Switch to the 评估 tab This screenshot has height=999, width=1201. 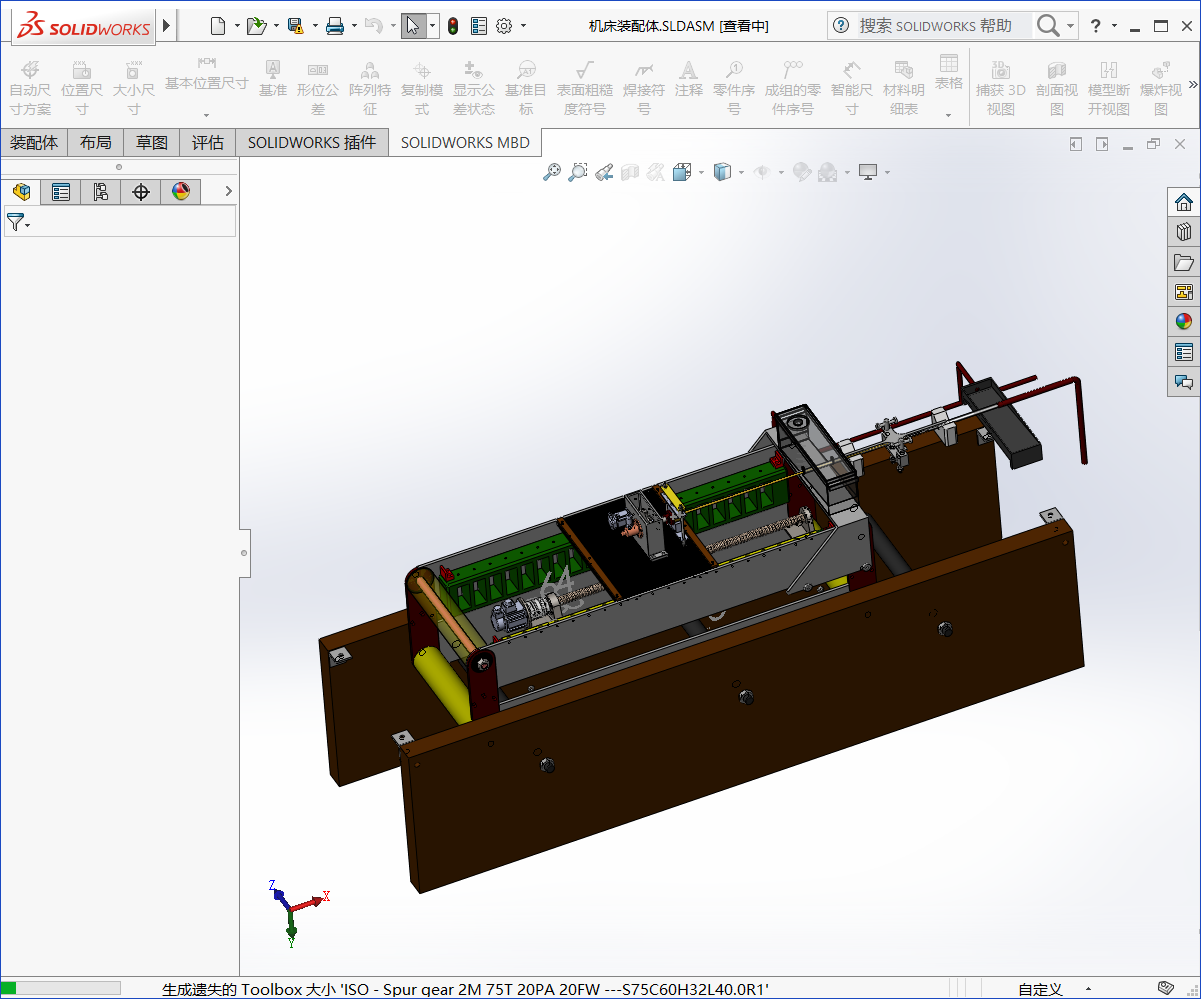coord(208,143)
